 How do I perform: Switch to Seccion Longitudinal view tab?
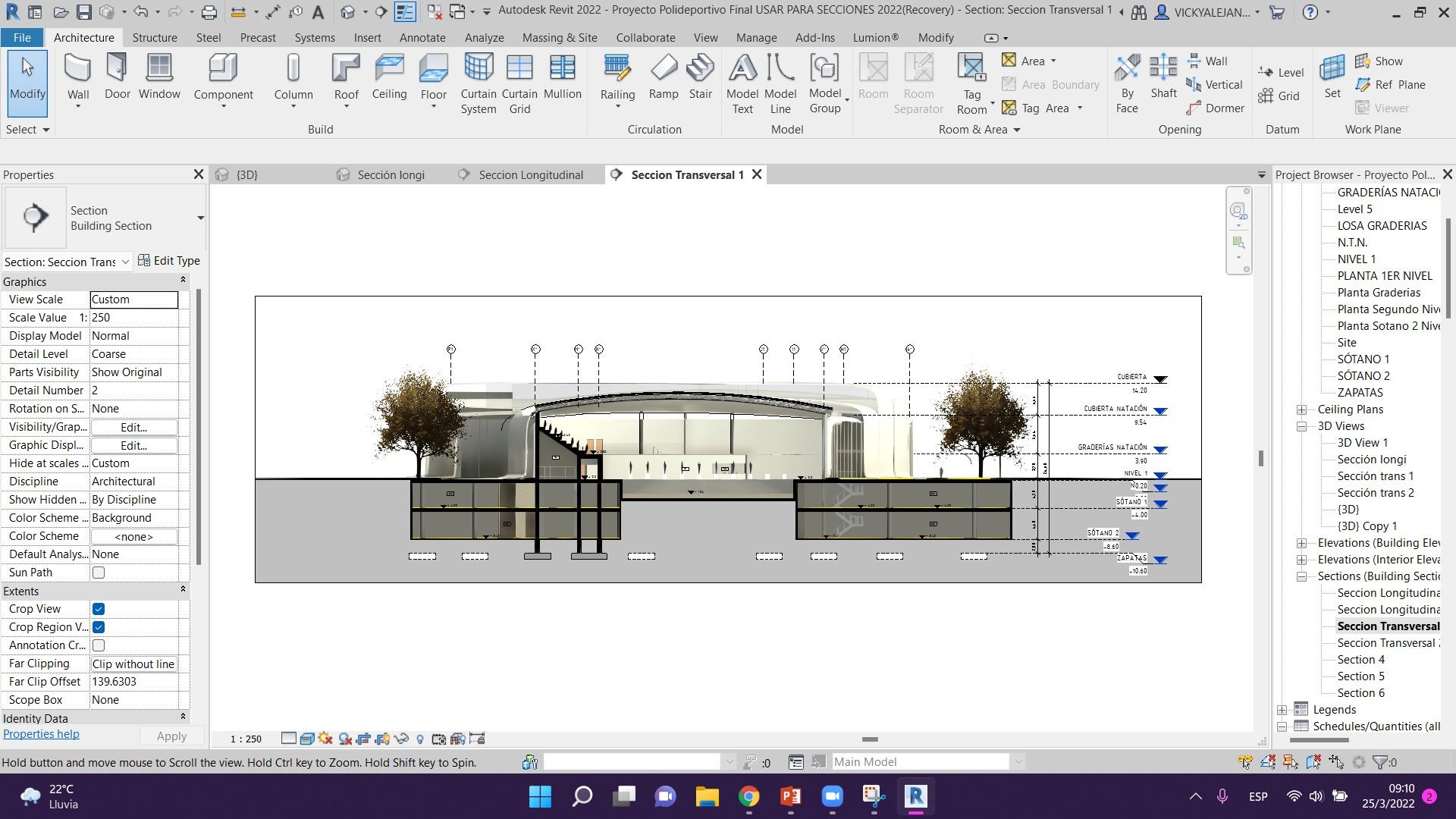(x=530, y=174)
